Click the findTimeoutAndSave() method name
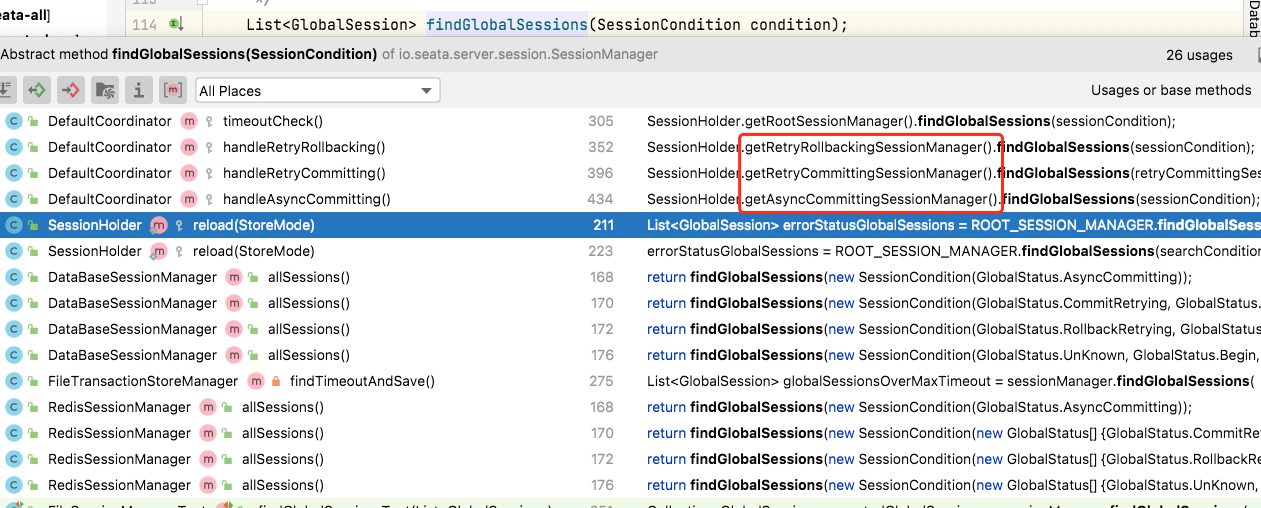Screen dimensions: 1261x508 tap(362, 381)
